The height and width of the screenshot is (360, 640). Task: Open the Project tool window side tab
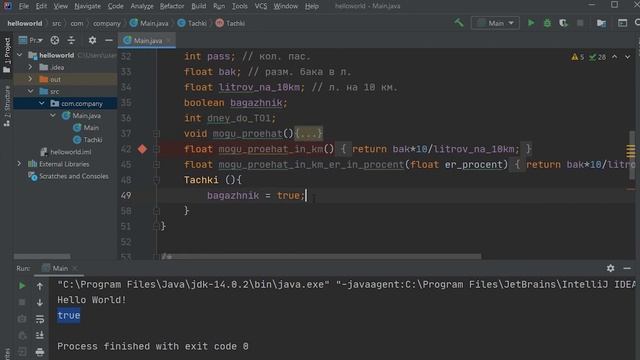[x=7, y=55]
